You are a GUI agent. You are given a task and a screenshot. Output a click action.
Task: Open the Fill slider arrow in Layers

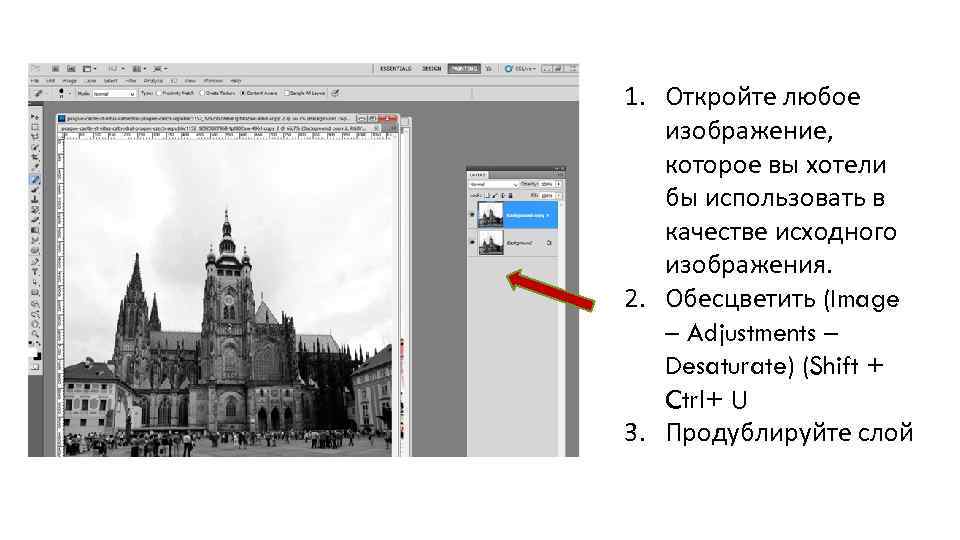(x=559, y=196)
